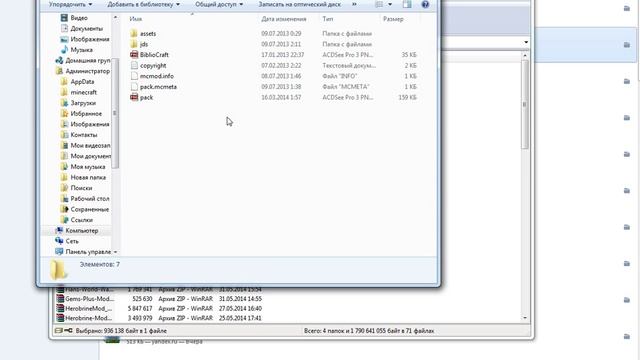
Task: Click the sidebar scrollbar thumb
Action: tap(115, 113)
